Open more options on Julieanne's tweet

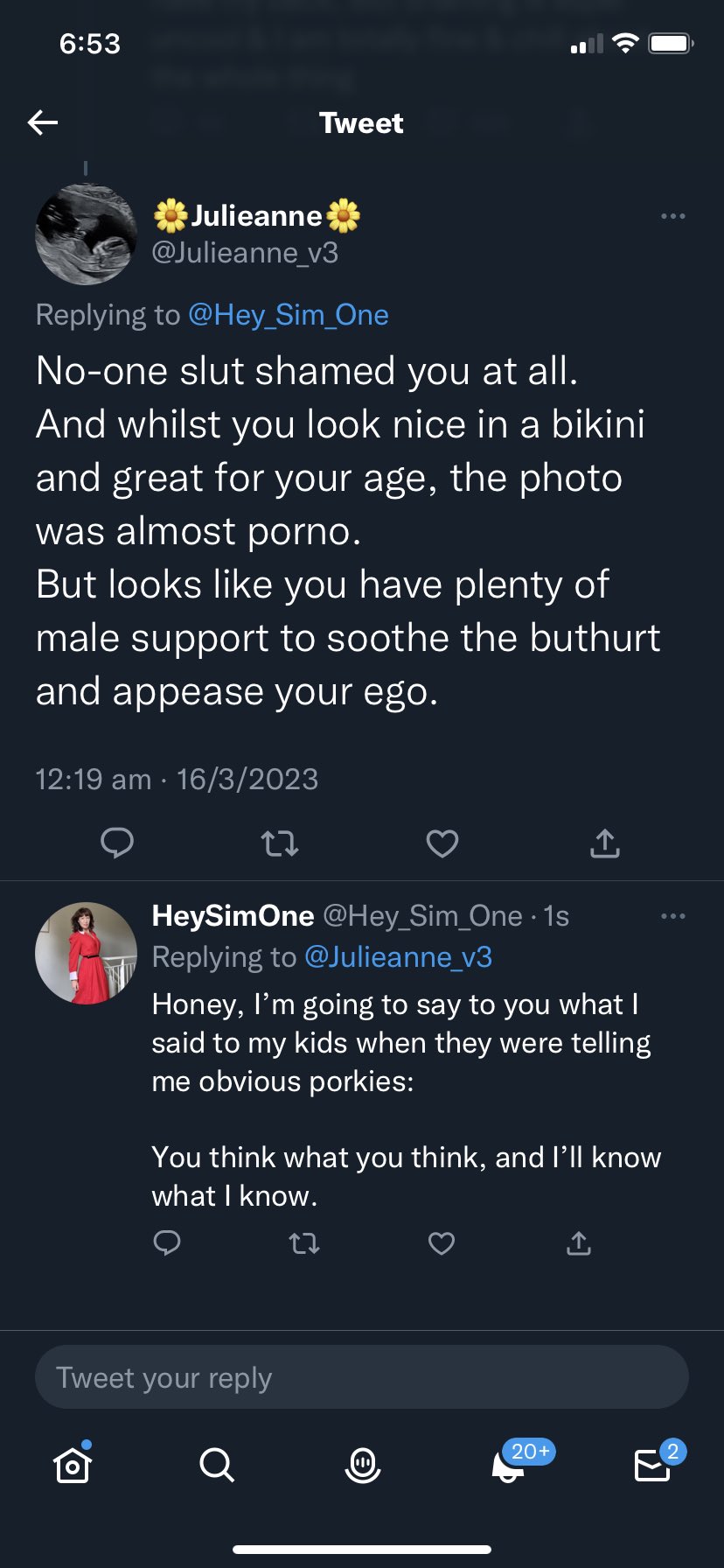(672, 216)
